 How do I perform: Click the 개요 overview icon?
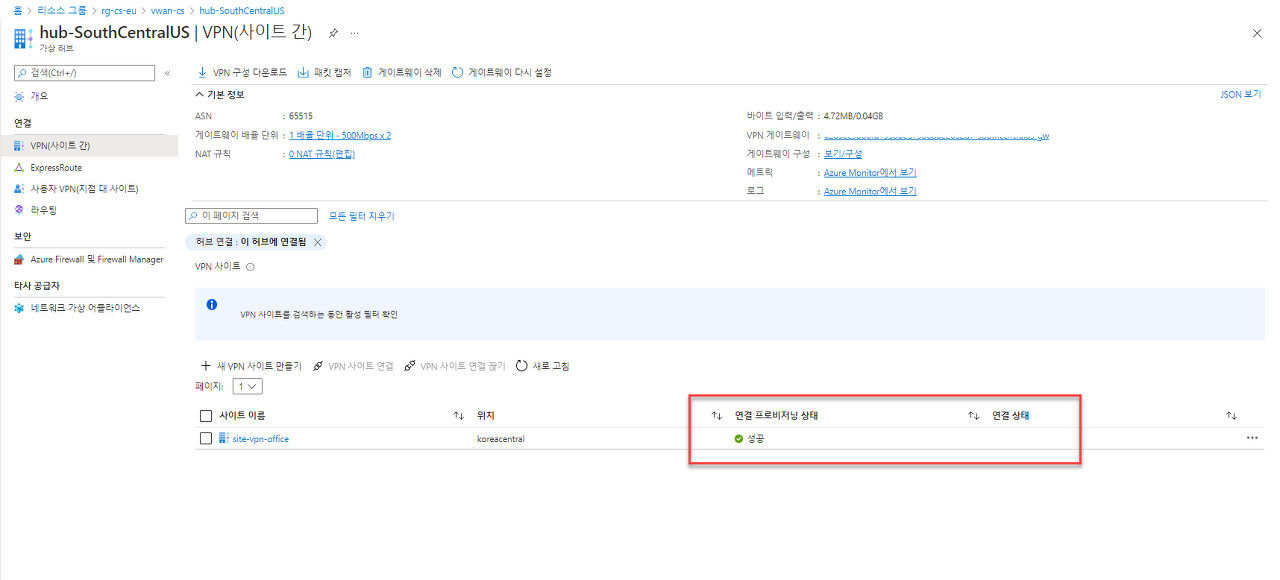coord(20,96)
